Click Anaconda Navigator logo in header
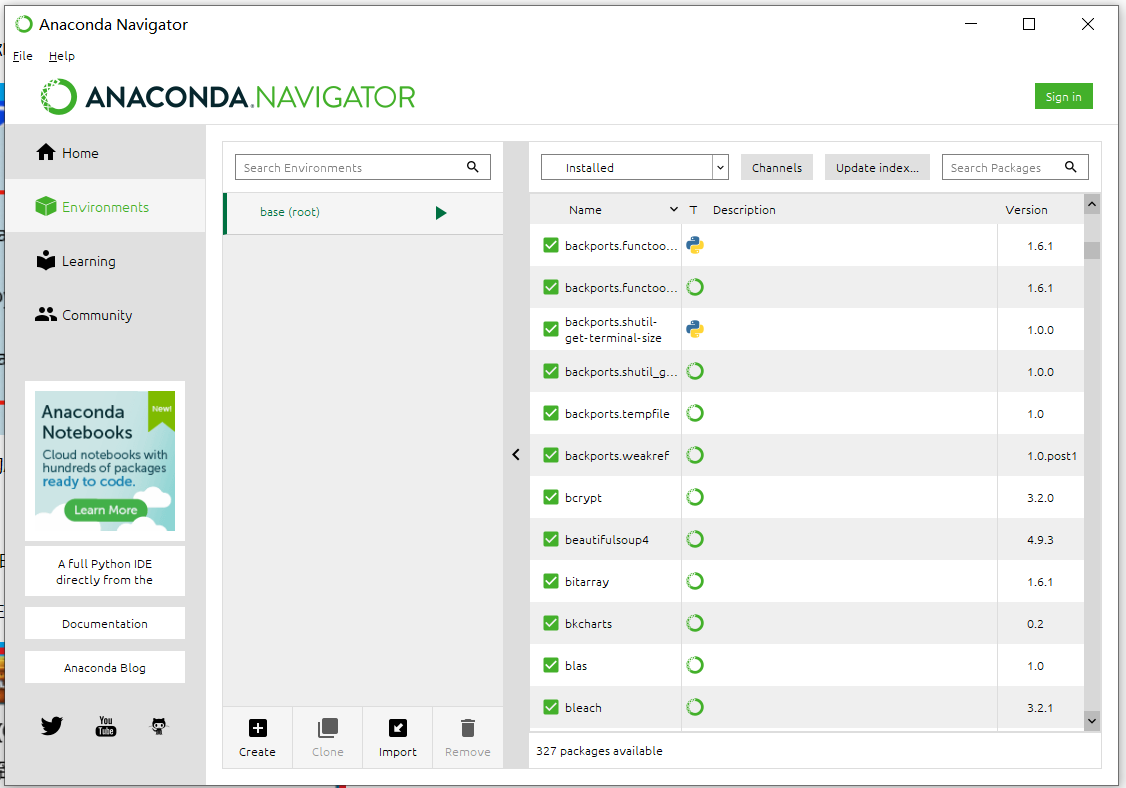 click(x=228, y=96)
